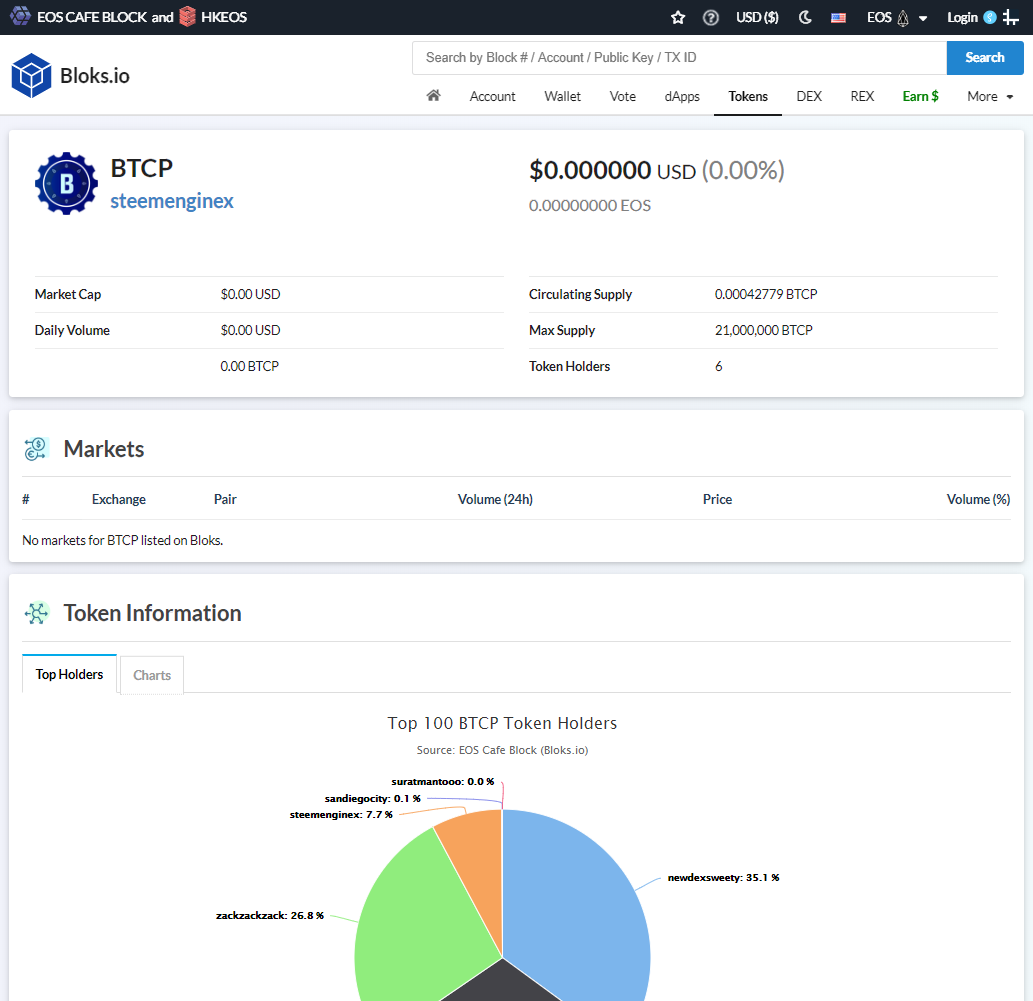The height and width of the screenshot is (1001, 1033).
Task: Open the Vote menu item
Action: coord(623,97)
